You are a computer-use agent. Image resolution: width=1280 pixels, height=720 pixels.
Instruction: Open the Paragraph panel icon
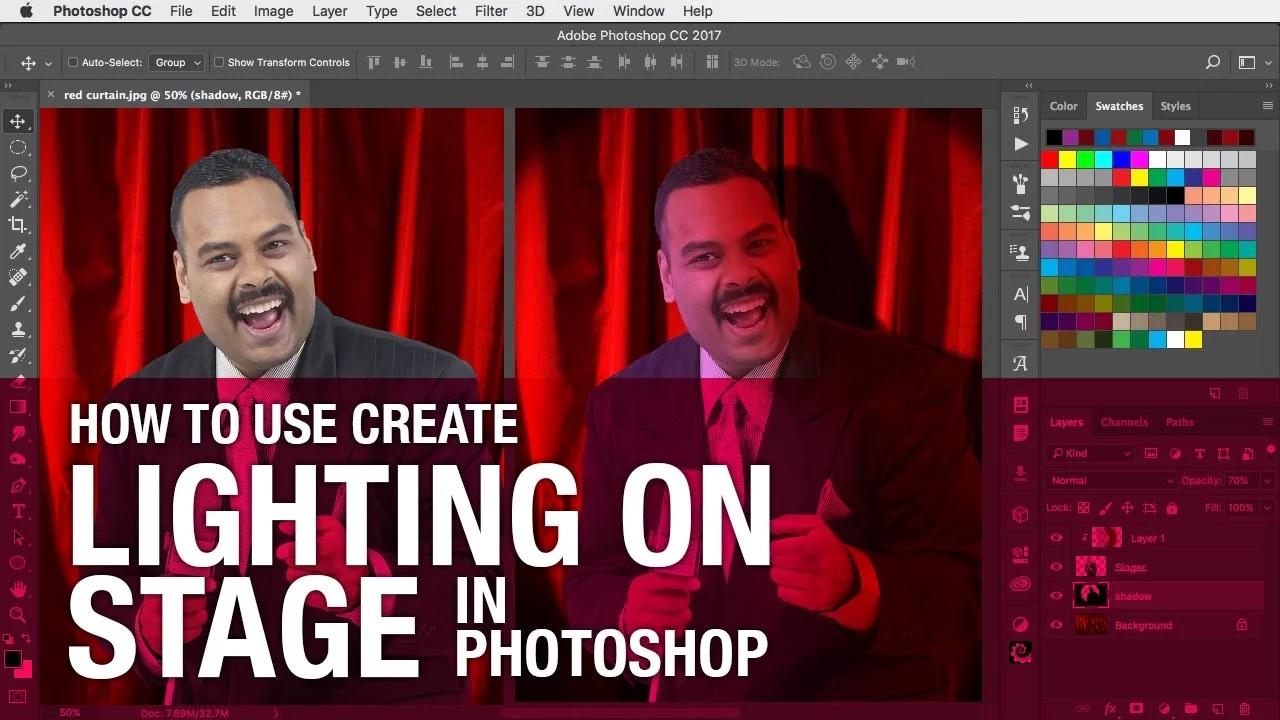(1021, 322)
